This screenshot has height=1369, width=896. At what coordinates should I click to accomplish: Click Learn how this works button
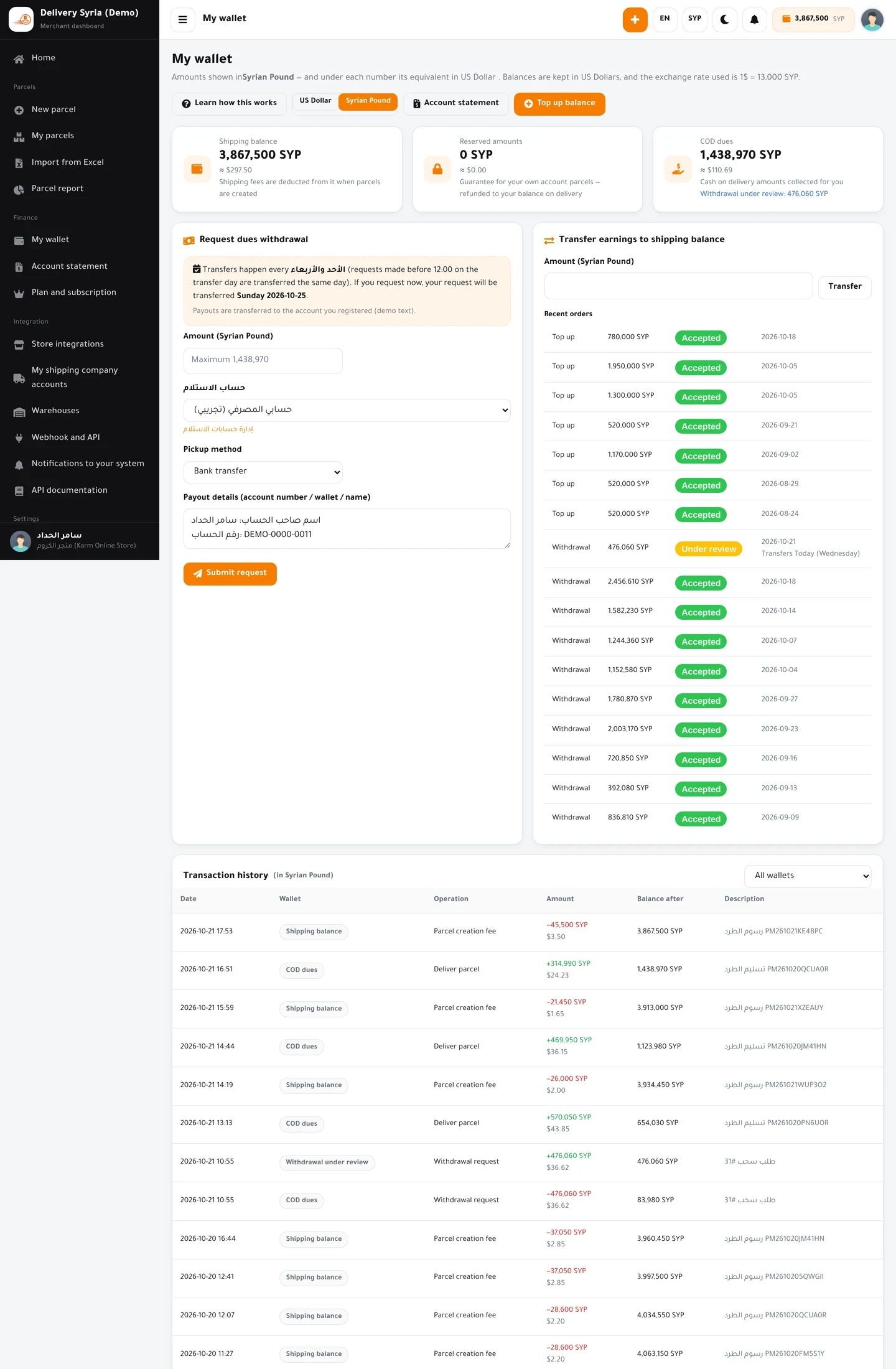coord(229,103)
